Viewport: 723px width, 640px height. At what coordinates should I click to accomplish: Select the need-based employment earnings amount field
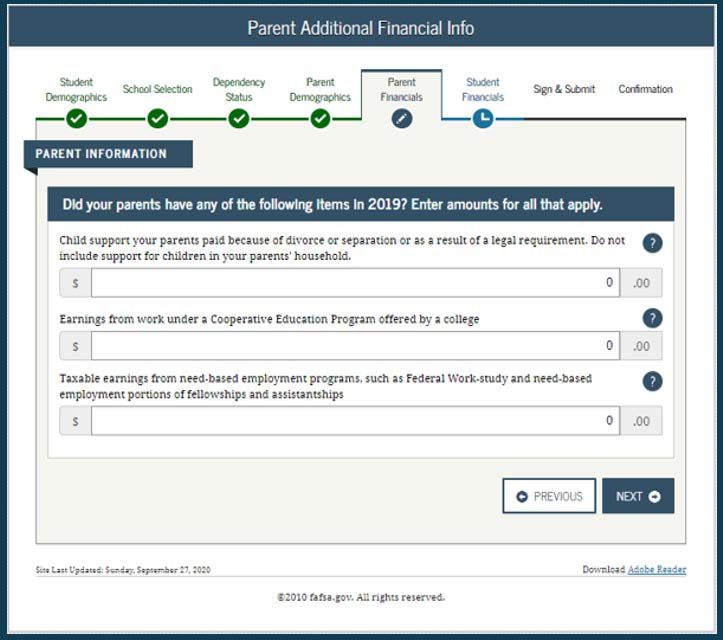356,421
